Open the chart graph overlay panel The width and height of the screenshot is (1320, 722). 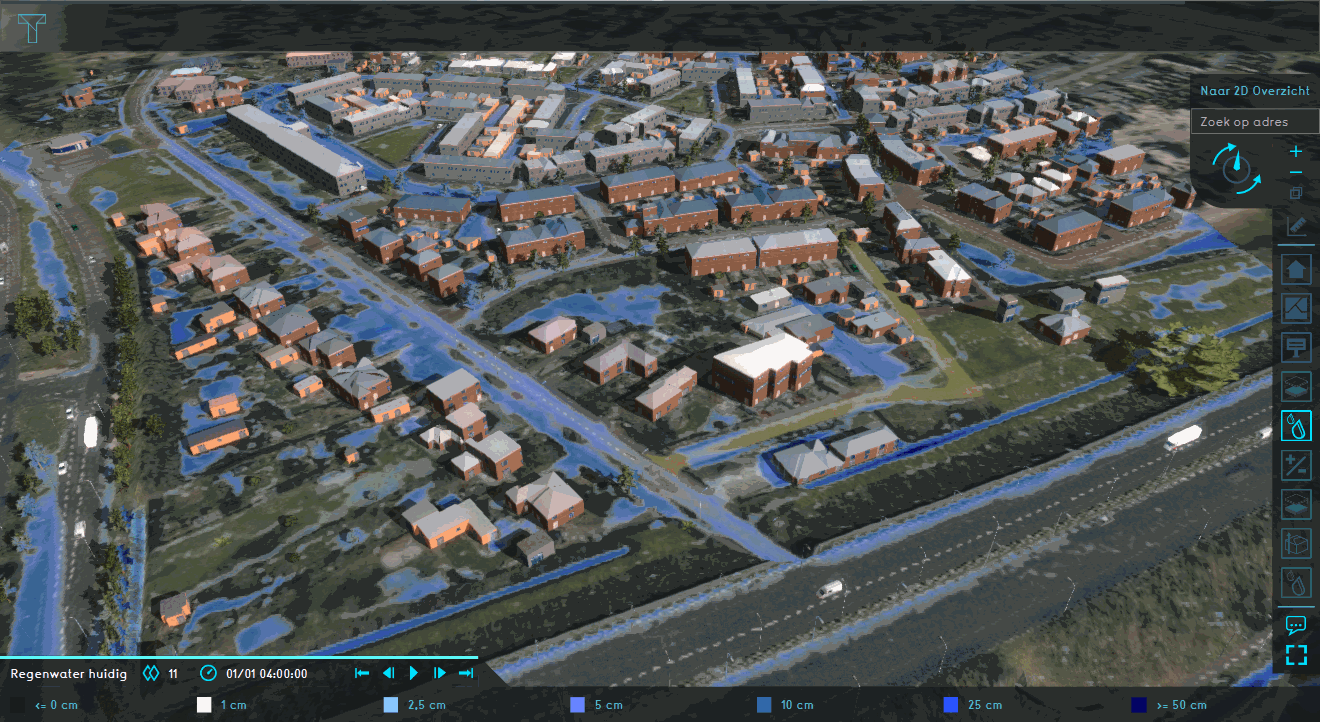1297,308
